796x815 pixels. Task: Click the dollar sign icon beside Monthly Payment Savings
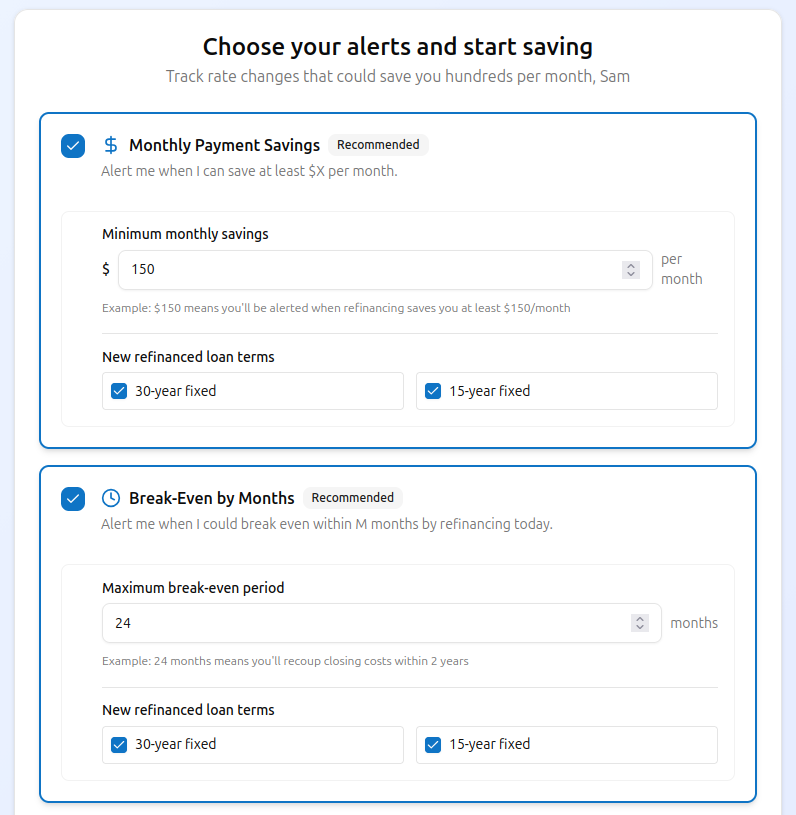[110, 145]
